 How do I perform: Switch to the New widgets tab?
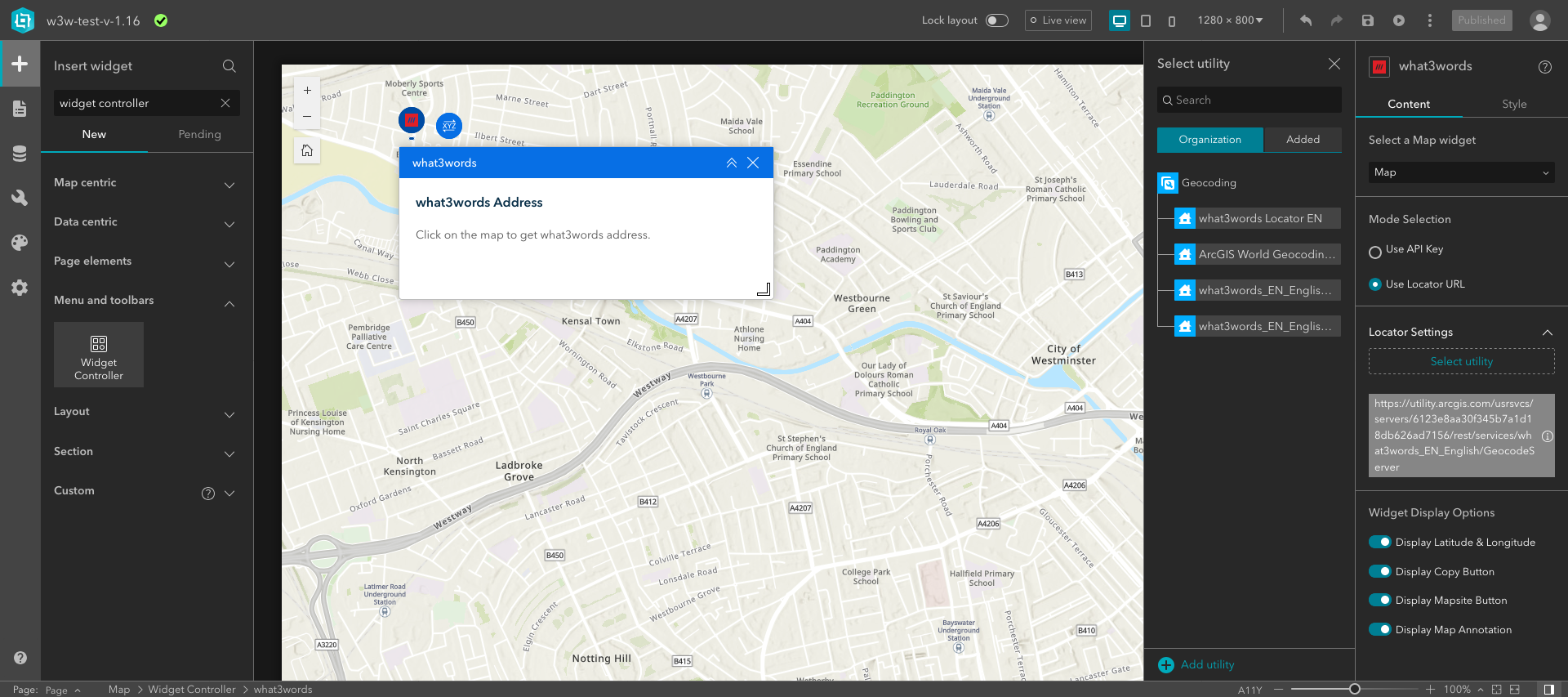click(x=94, y=135)
